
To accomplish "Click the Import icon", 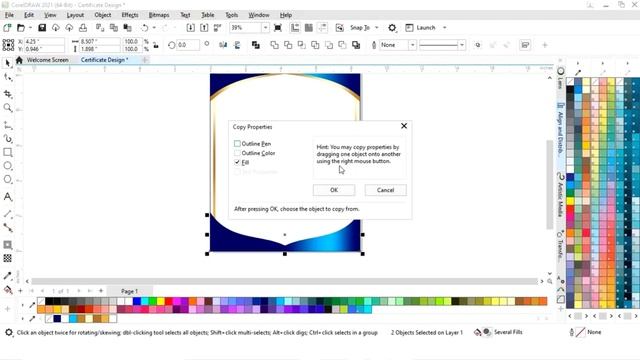I will (x=191, y=28).
